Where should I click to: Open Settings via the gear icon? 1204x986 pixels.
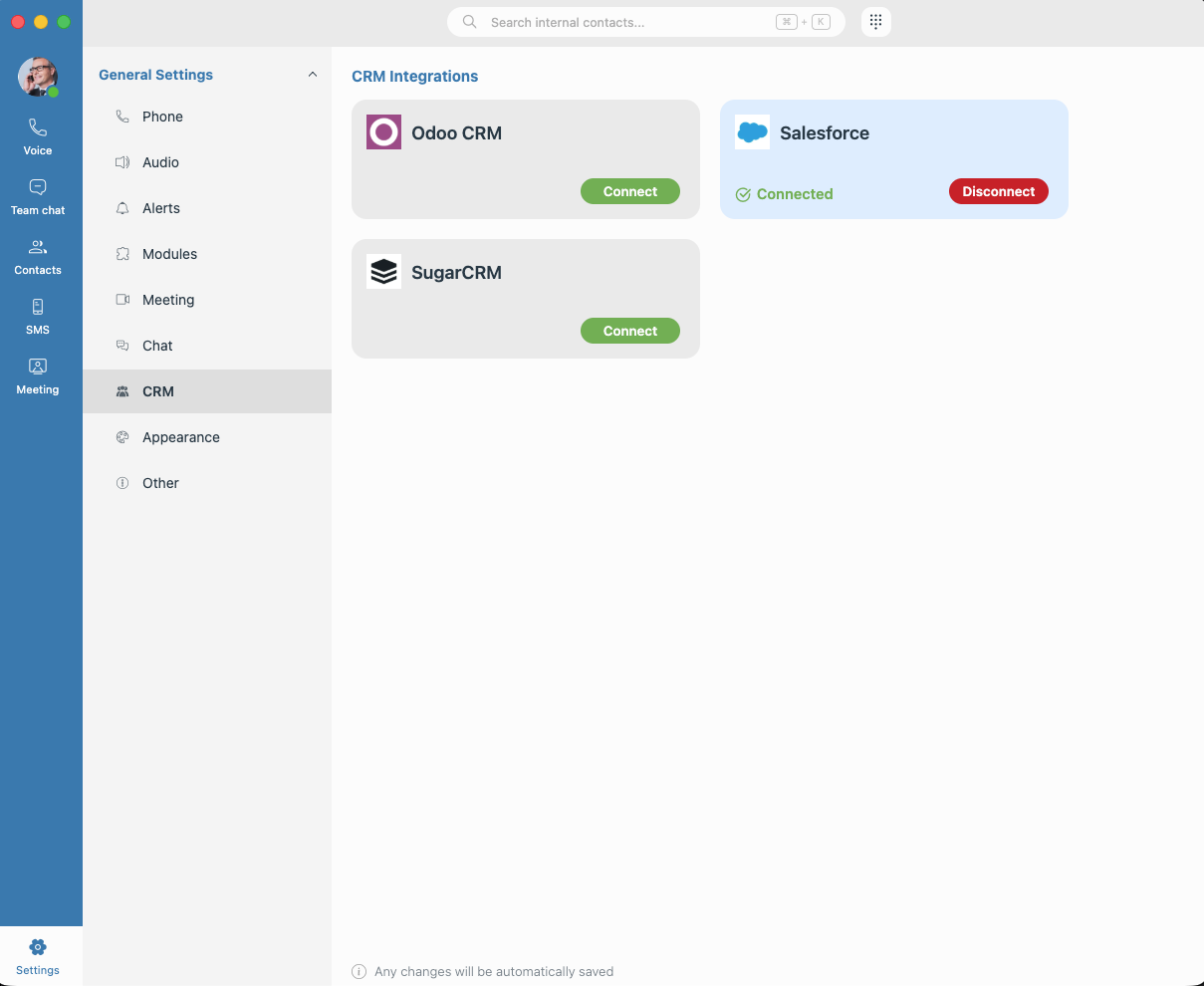[x=37, y=954]
